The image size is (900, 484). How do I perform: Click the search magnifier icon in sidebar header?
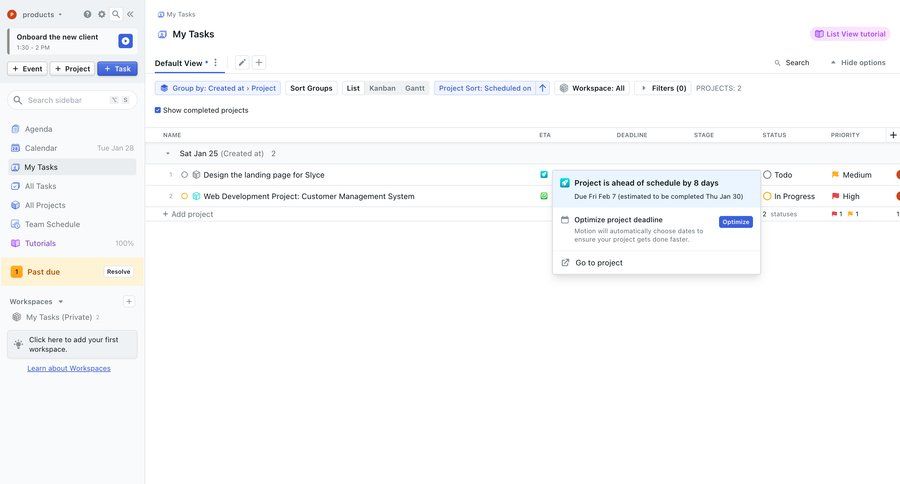[x=116, y=14]
